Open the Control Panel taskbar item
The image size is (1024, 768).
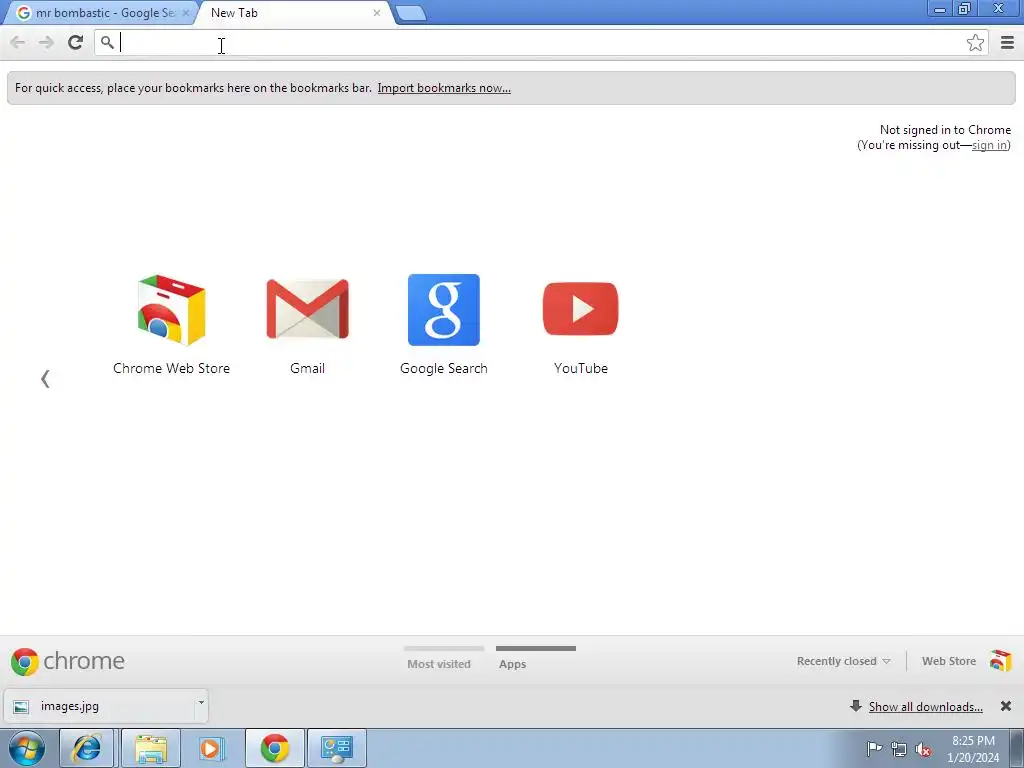[336, 748]
